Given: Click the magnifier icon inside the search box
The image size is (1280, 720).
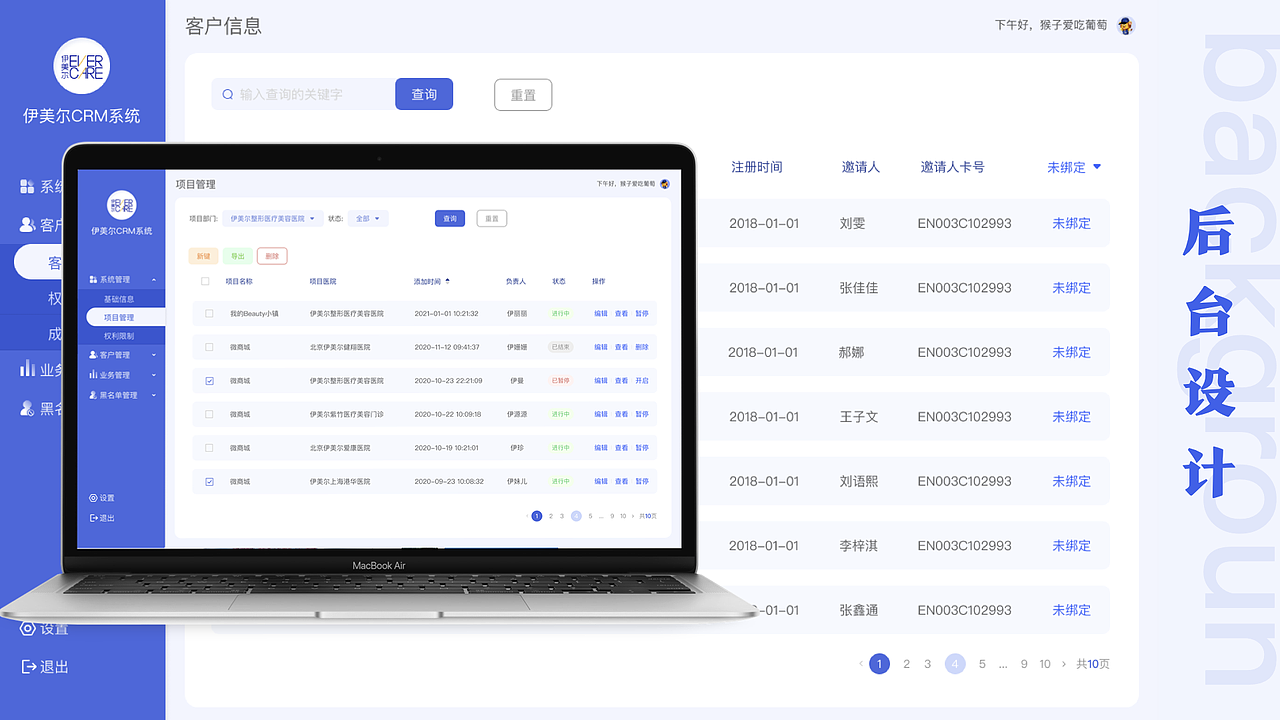Looking at the screenshot, I should [228, 93].
